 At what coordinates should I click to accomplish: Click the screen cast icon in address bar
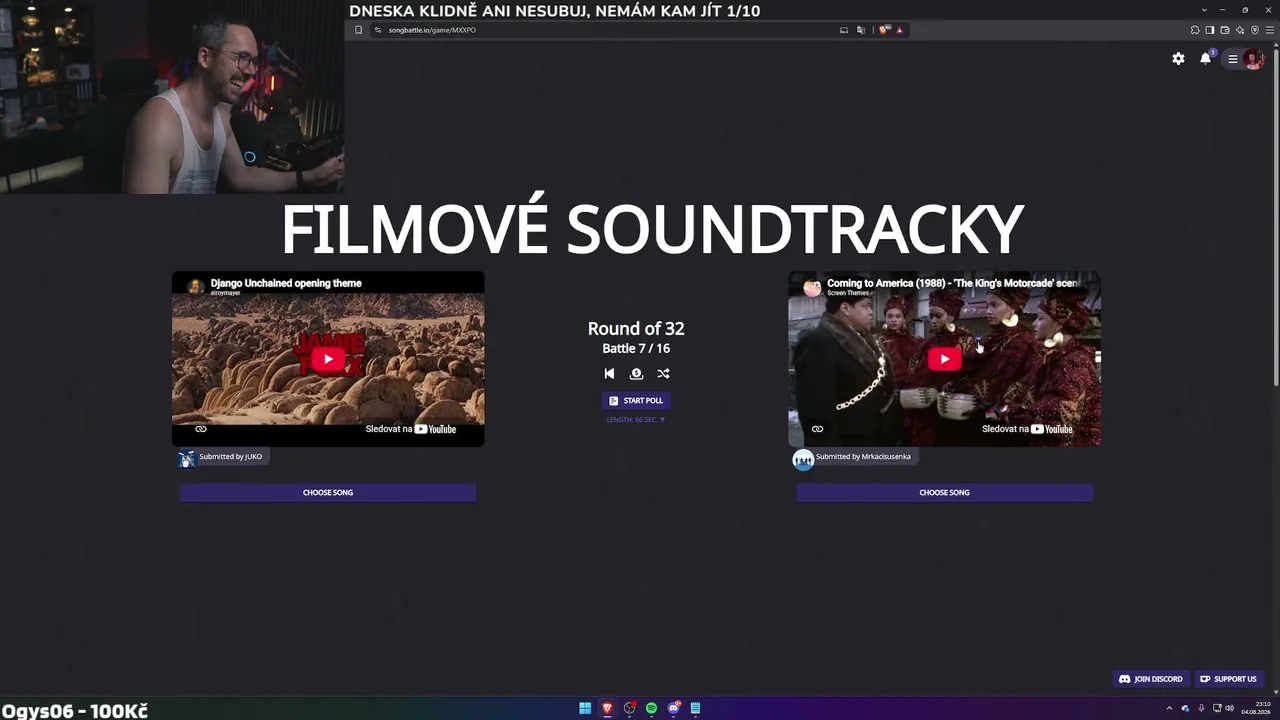pos(844,30)
